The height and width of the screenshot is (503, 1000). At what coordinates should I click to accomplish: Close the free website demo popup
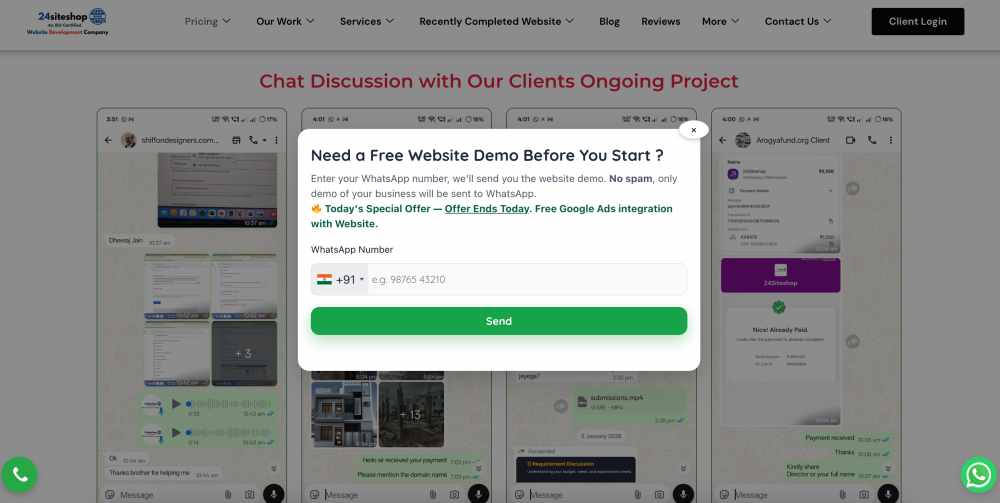pos(694,130)
